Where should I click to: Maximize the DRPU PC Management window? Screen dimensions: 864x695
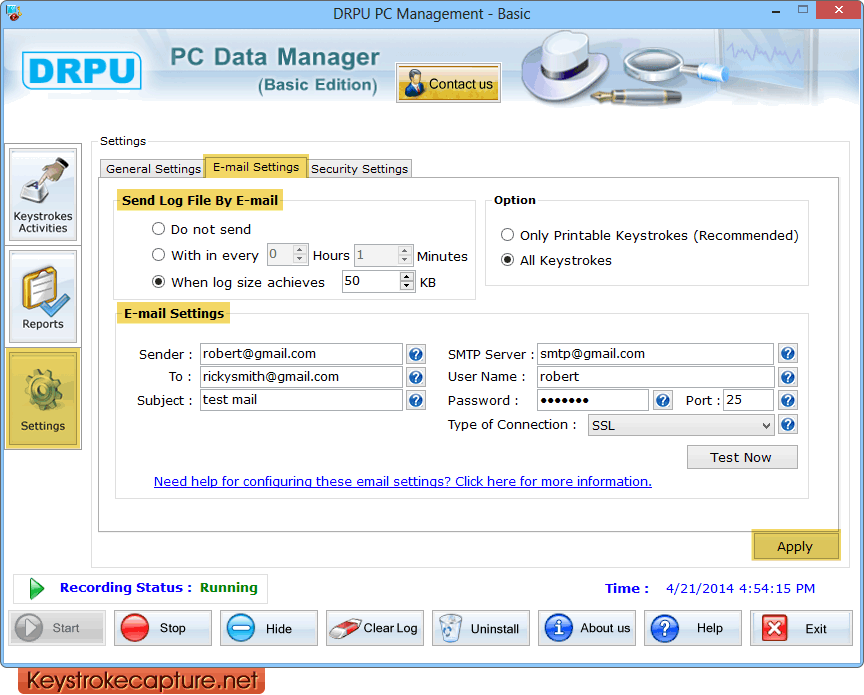[x=803, y=10]
